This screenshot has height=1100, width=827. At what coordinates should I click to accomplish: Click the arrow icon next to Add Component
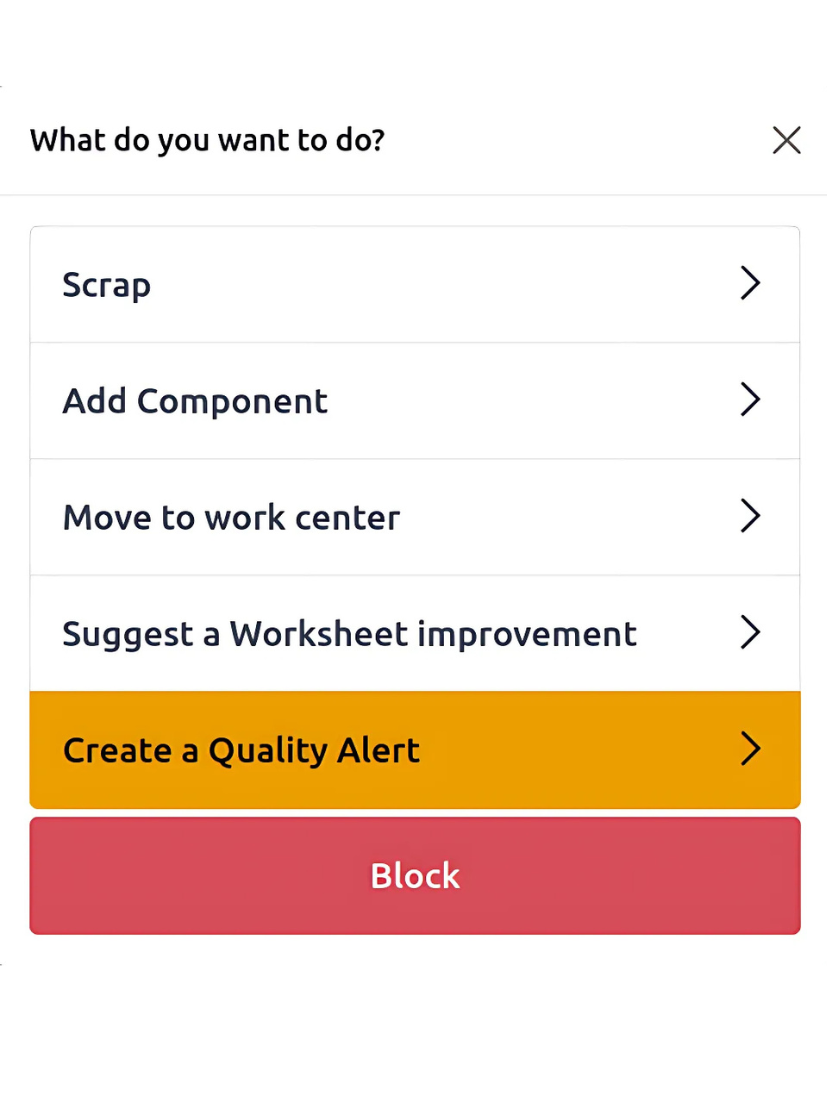pyautogui.click(x=750, y=400)
